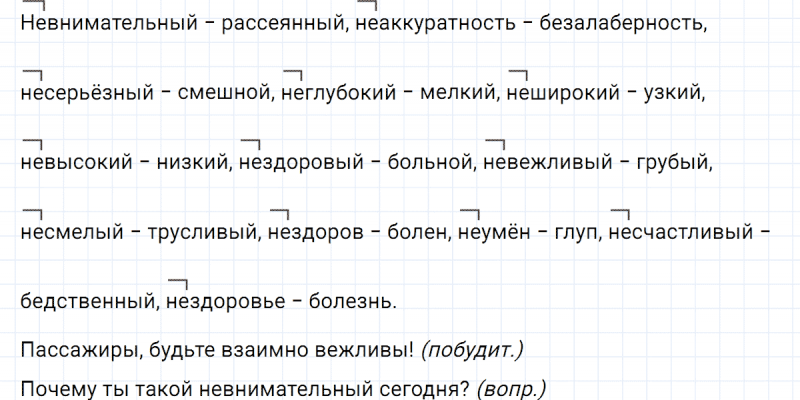The image size is (800, 400).
Task: Click the prefix mark above «неглубокий»
Action: point(293,75)
